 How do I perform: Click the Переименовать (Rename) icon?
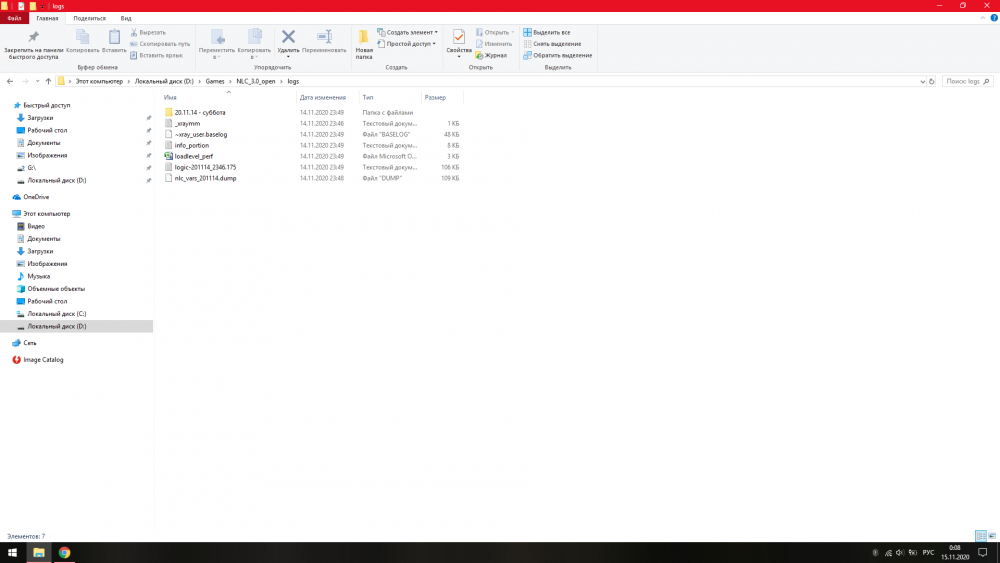point(324,37)
